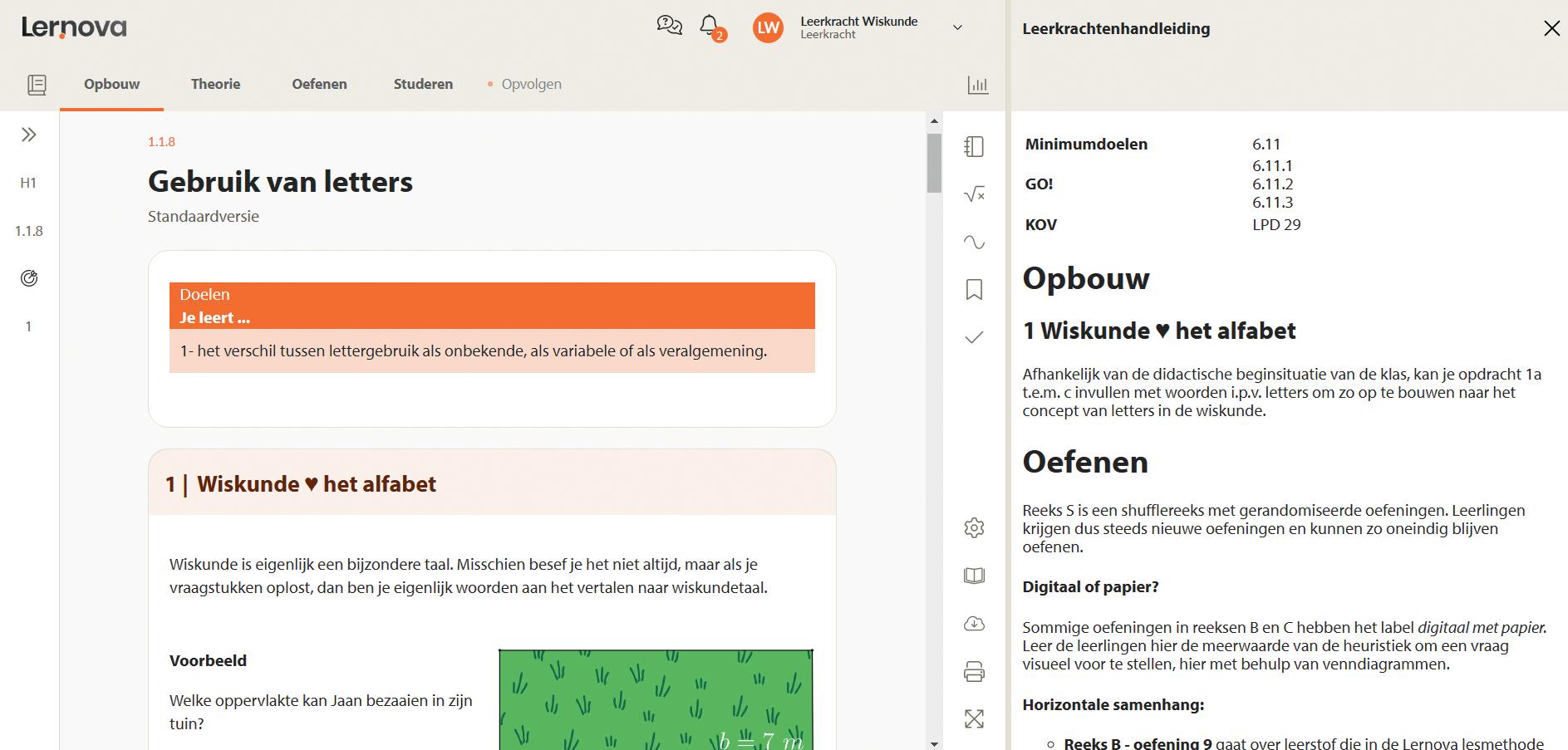Image resolution: width=1568 pixels, height=750 pixels.
Task: Open the bar chart statistics icon
Action: [x=978, y=85]
